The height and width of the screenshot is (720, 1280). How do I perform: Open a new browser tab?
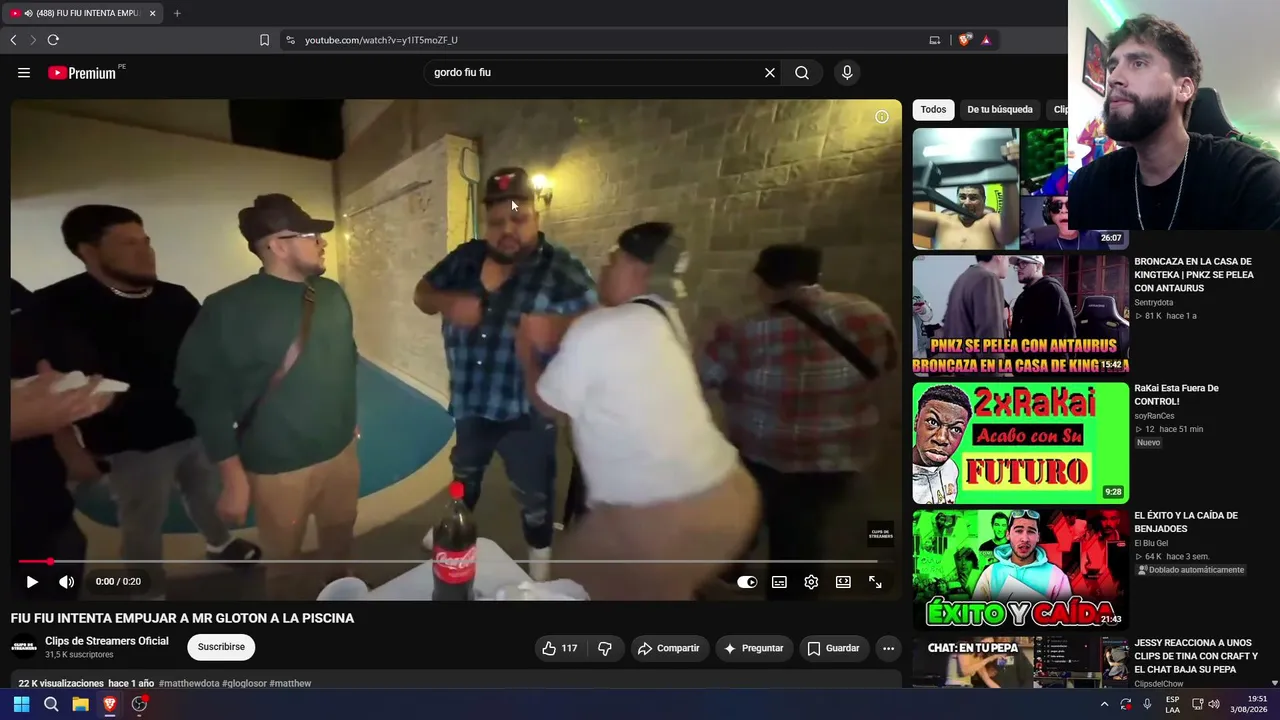click(x=177, y=13)
